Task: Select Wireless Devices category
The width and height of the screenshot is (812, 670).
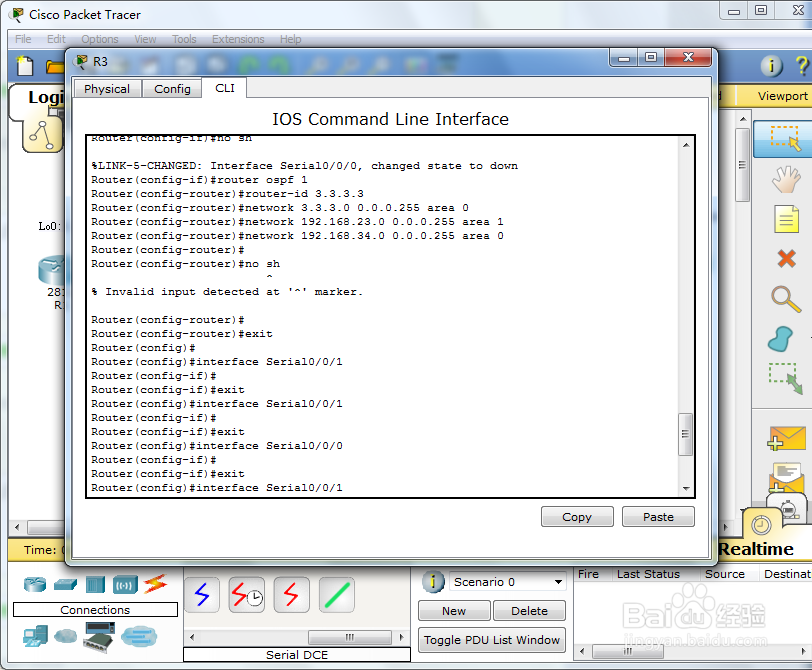Action: 125,585
